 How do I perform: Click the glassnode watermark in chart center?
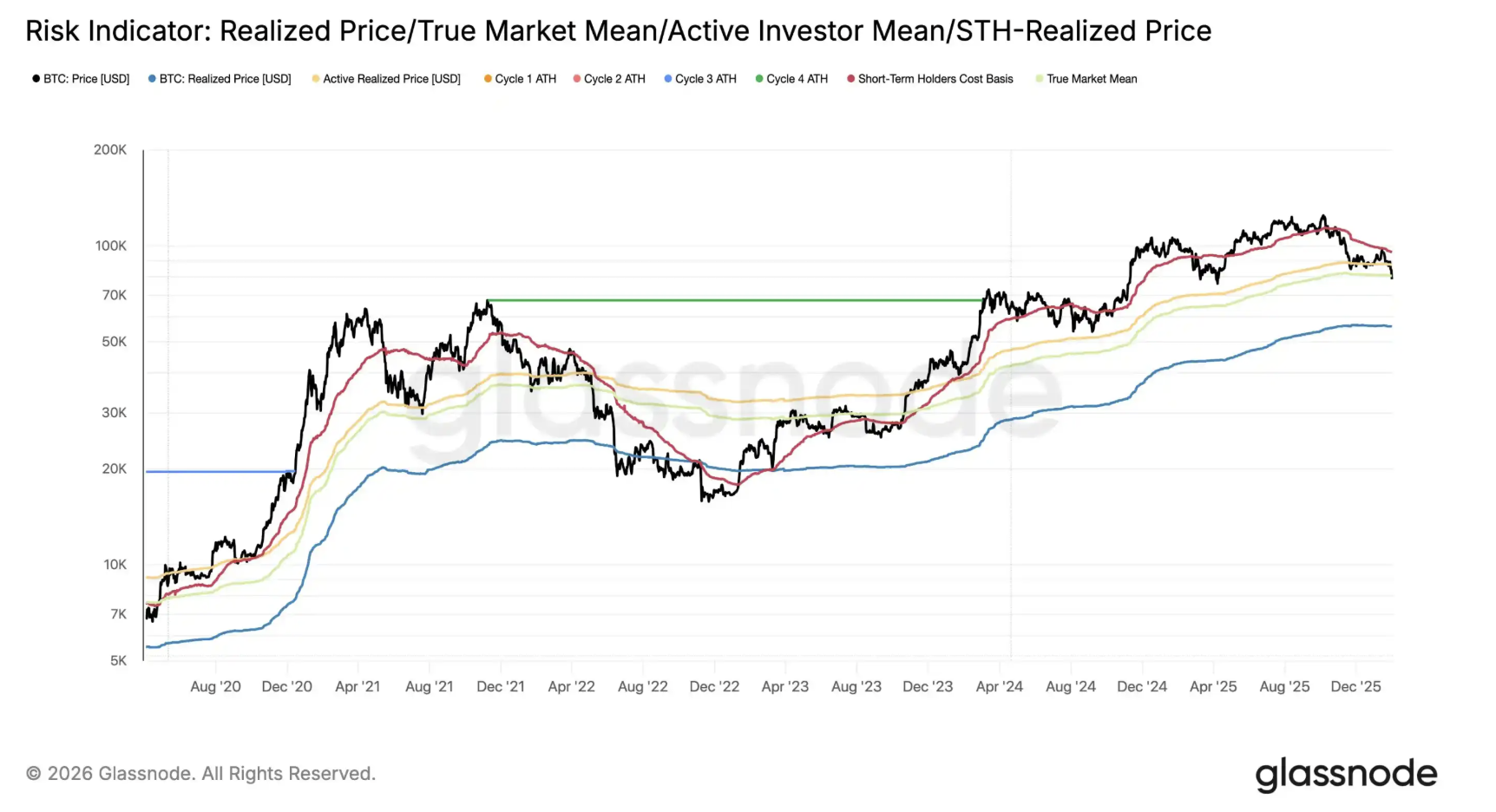click(738, 397)
